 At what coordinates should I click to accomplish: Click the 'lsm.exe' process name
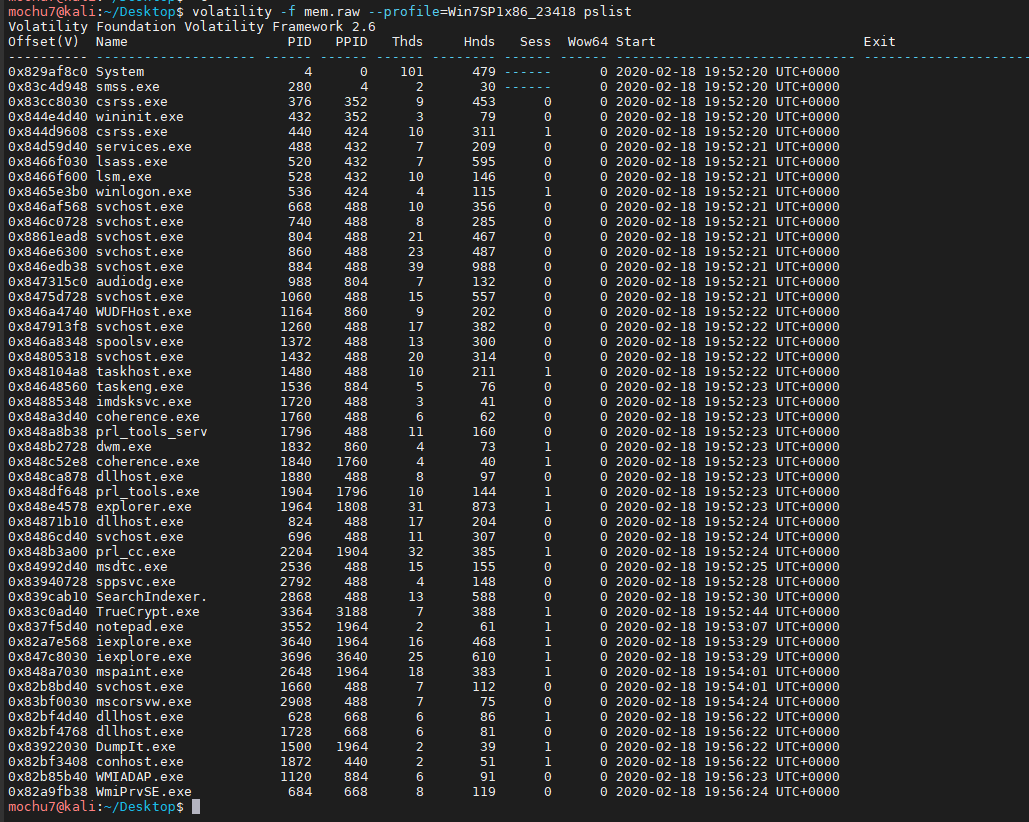point(123,176)
